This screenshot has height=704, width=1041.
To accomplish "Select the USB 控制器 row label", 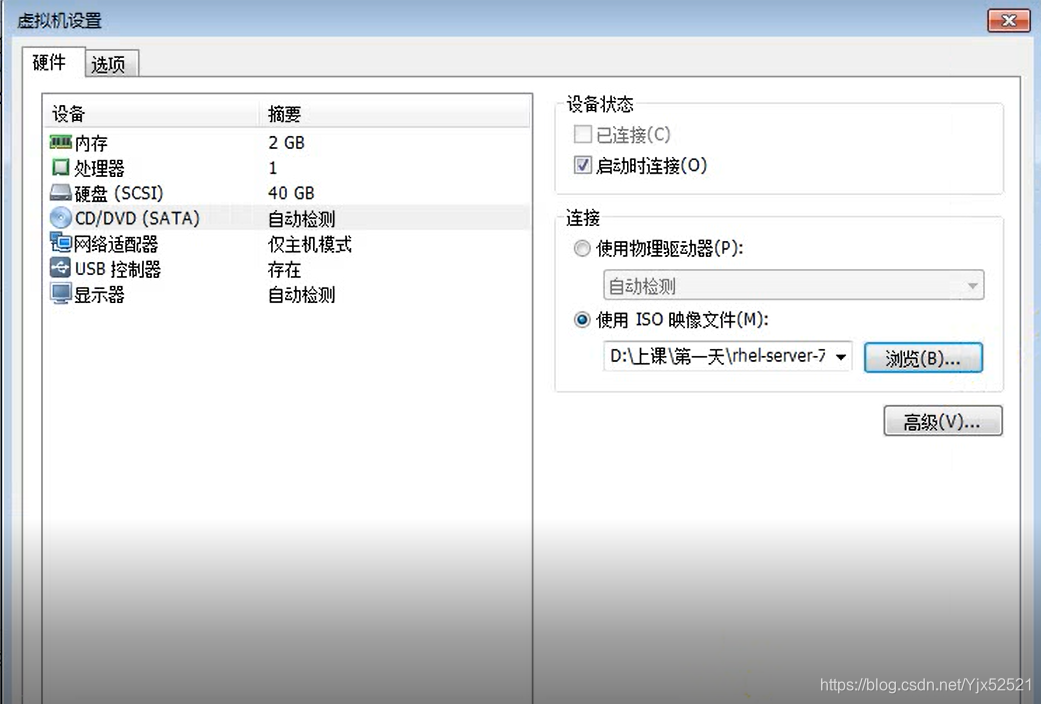I will tap(118, 269).
